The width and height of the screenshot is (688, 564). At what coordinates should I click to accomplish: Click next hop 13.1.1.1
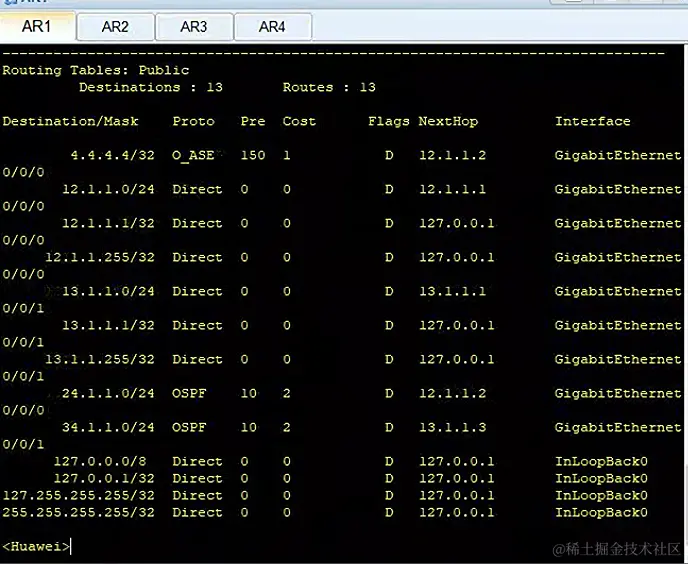pyautogui.click(x=452, y=291)
